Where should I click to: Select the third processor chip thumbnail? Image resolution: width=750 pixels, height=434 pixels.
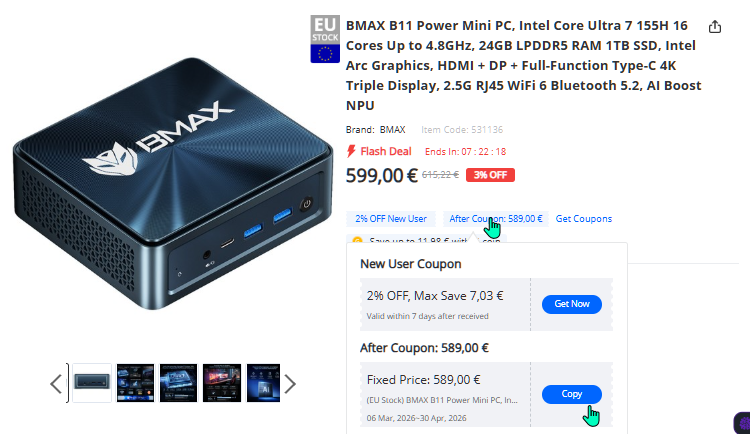click(178, 383)
